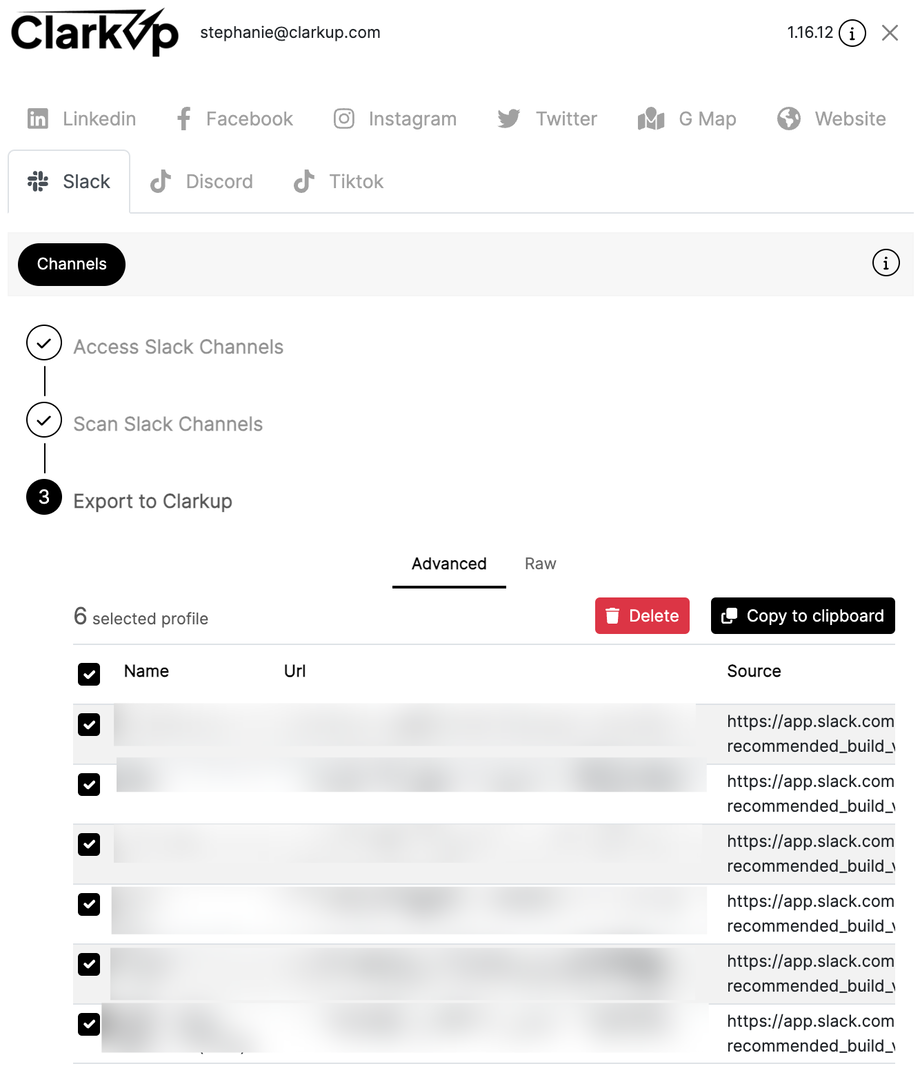Switch to the Instagram tab

click(395, 119)
